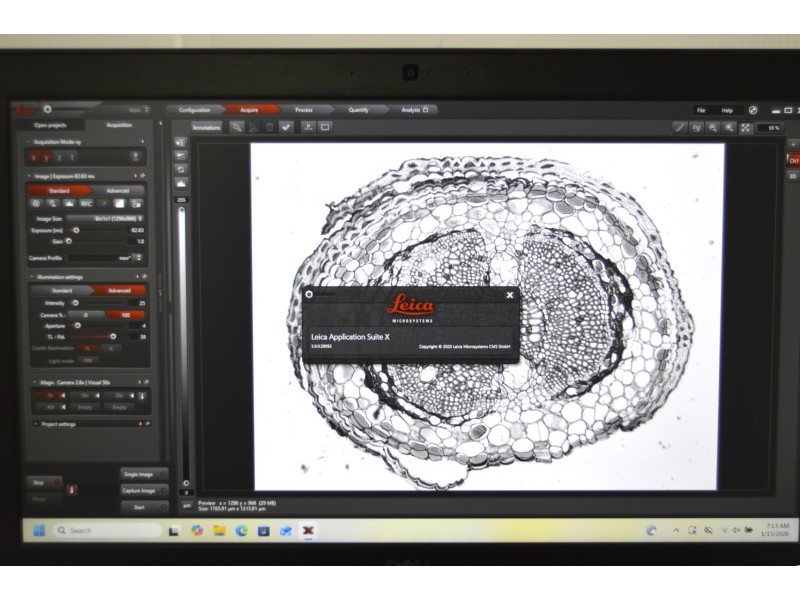800x600 pixels.
Task: Close the Leica about dialog
Action: point(510,295)
